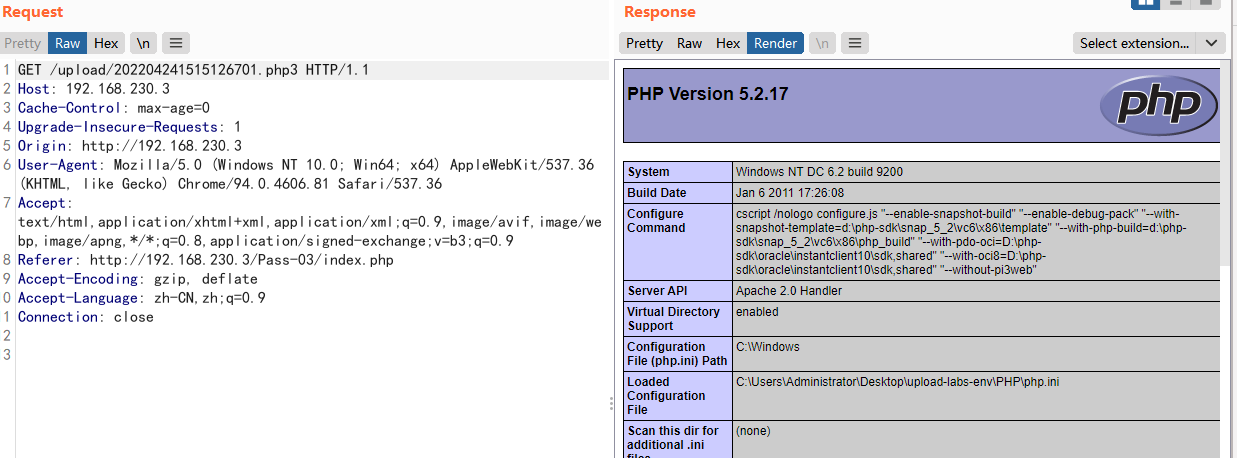This screenshot has width=1237, height=458.
Task: Click the Referer header with Pass-03/index.php
Action: click(205, 260)
